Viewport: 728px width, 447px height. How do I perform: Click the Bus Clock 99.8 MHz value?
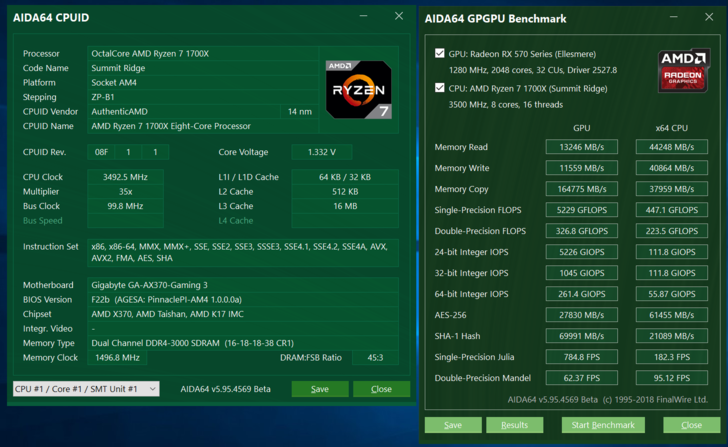[x=125, y=206]
